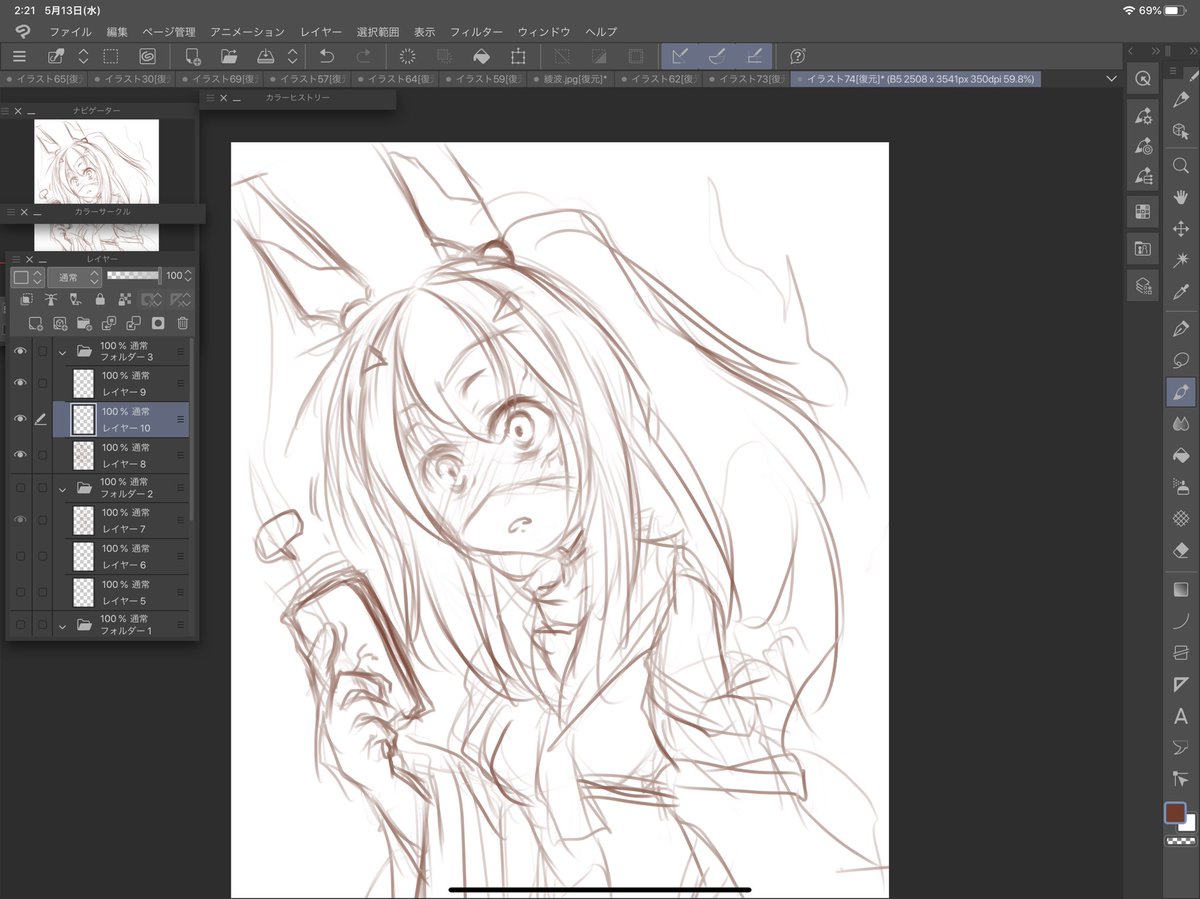Click the Redo arrow in command bar
Viewport: 1200px width, 899px height.
pyautogui.click(x=364, y=57)
